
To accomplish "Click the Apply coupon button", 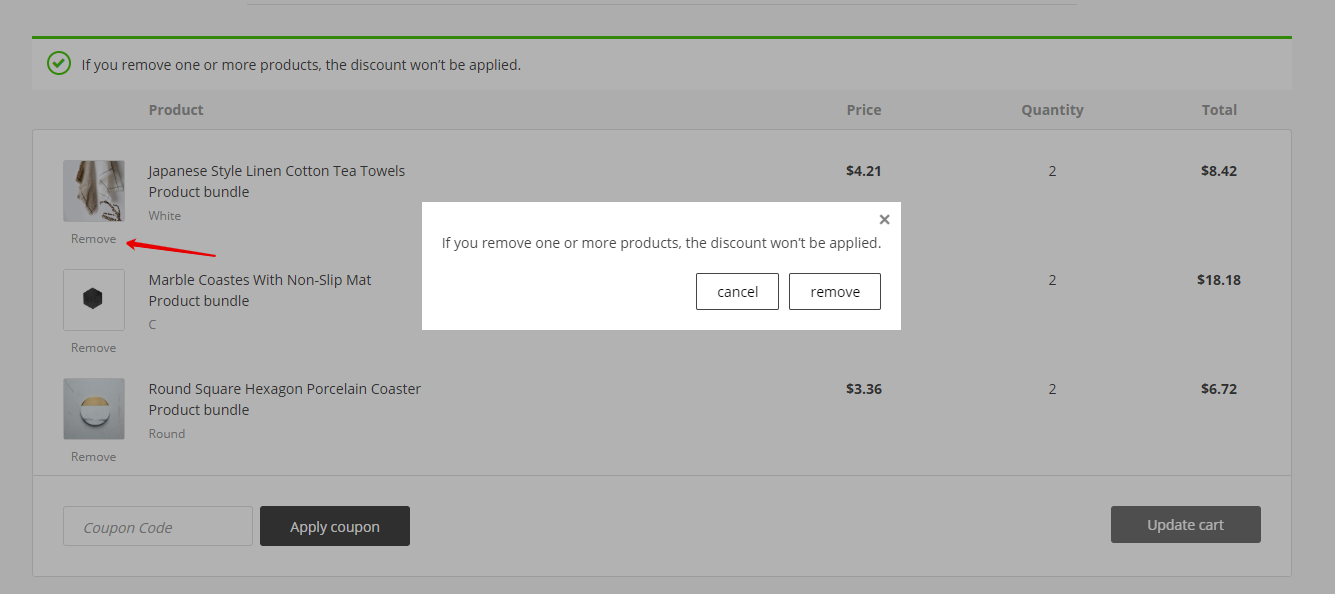I will click(x=335, y=527).
